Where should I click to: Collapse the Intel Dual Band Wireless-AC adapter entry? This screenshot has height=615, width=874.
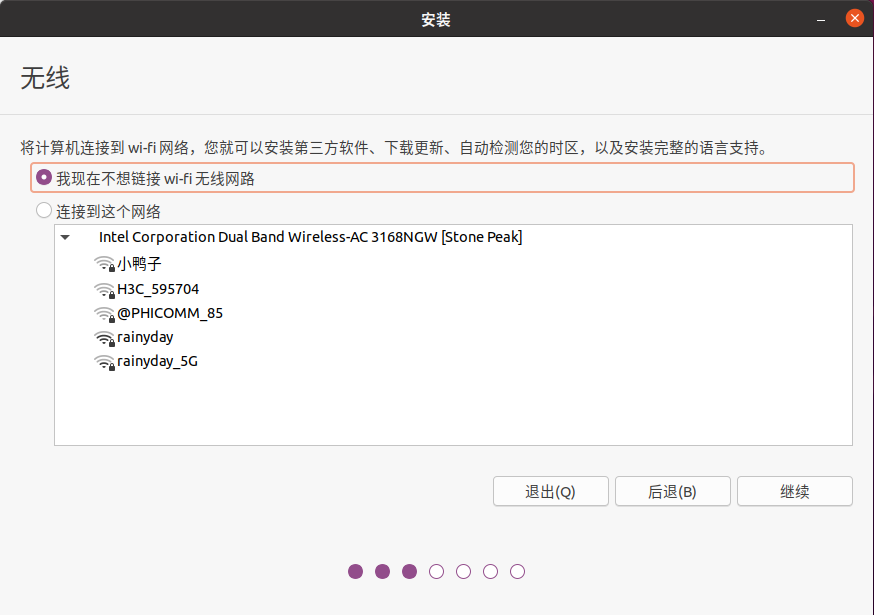point(65,237)
